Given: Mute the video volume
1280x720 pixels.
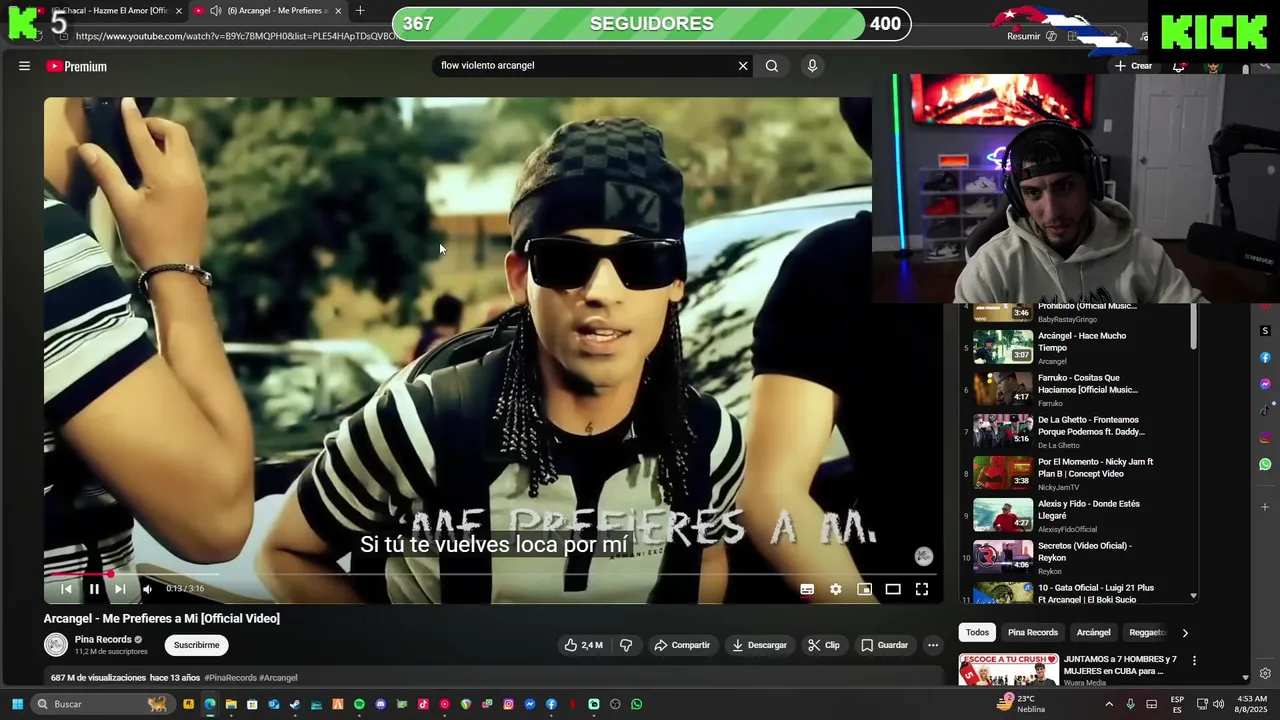Looking at the screenshot, I should tap(147, 589).
